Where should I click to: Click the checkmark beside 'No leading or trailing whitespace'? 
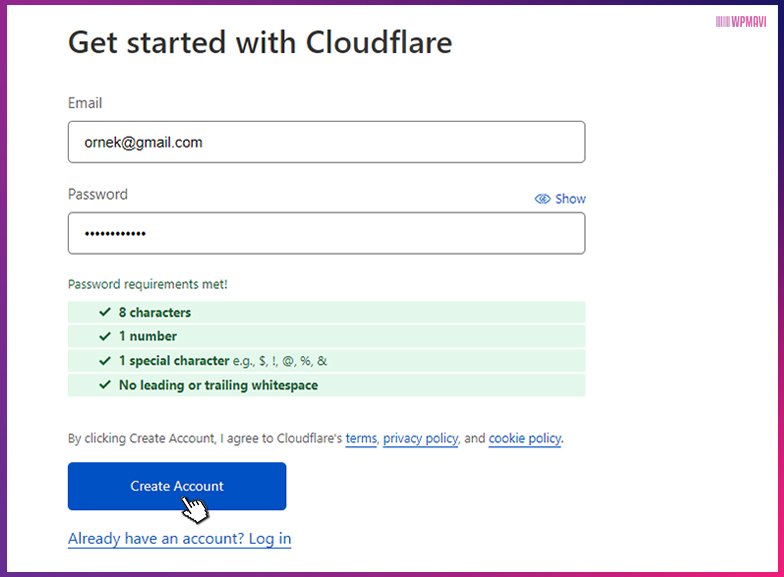click(x=104, y=385)
